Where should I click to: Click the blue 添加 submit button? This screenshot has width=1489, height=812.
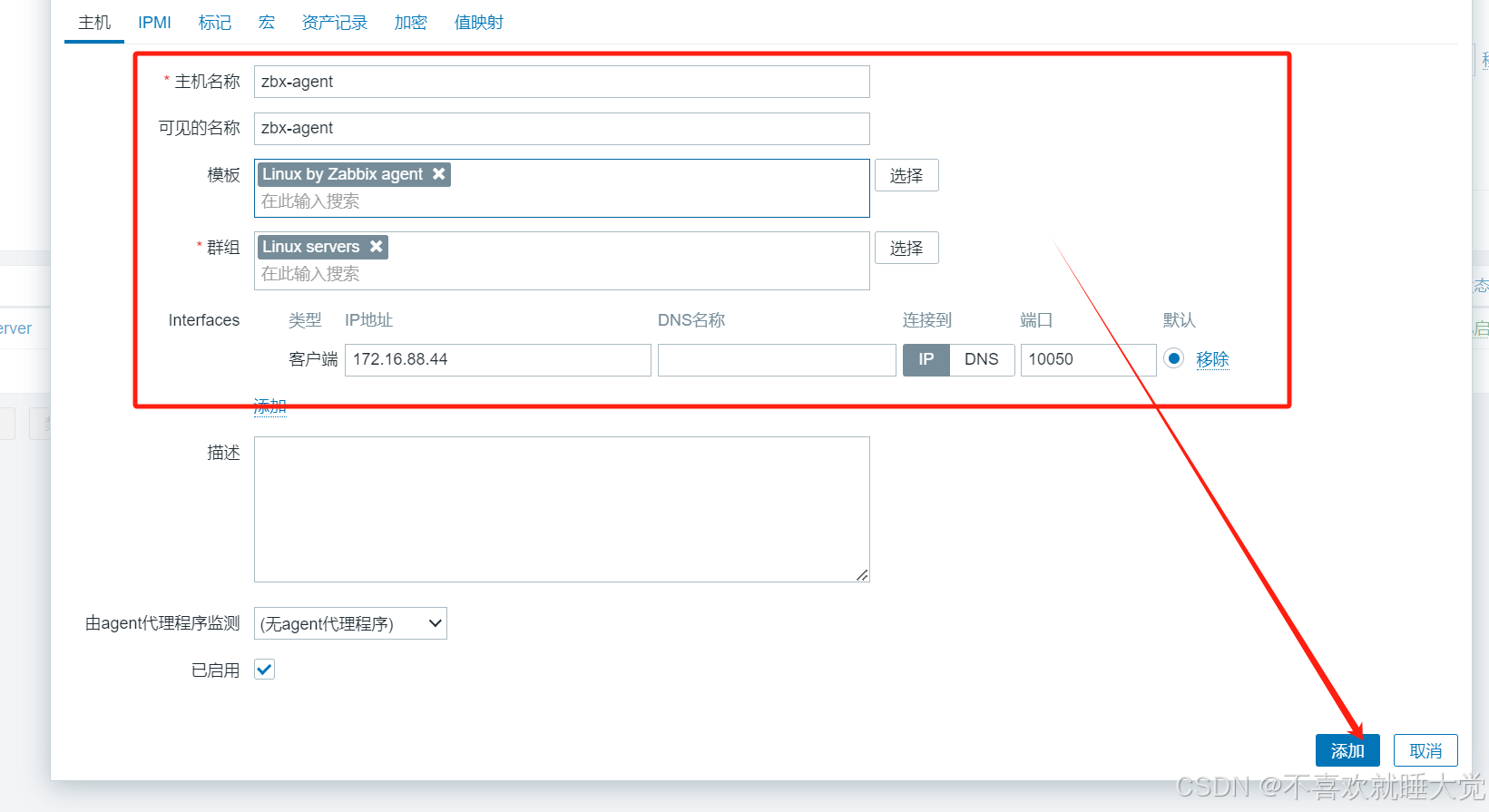(1347, 750)
